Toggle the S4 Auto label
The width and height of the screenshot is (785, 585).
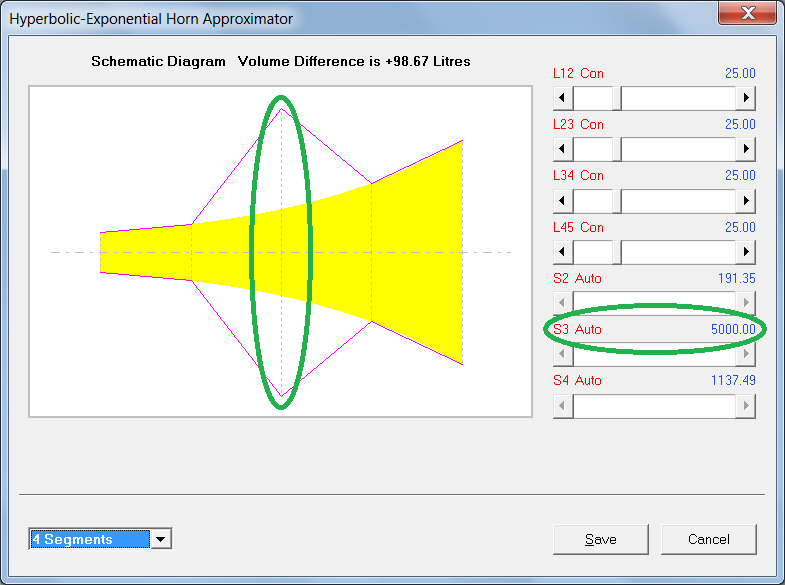tap(577, 380)
